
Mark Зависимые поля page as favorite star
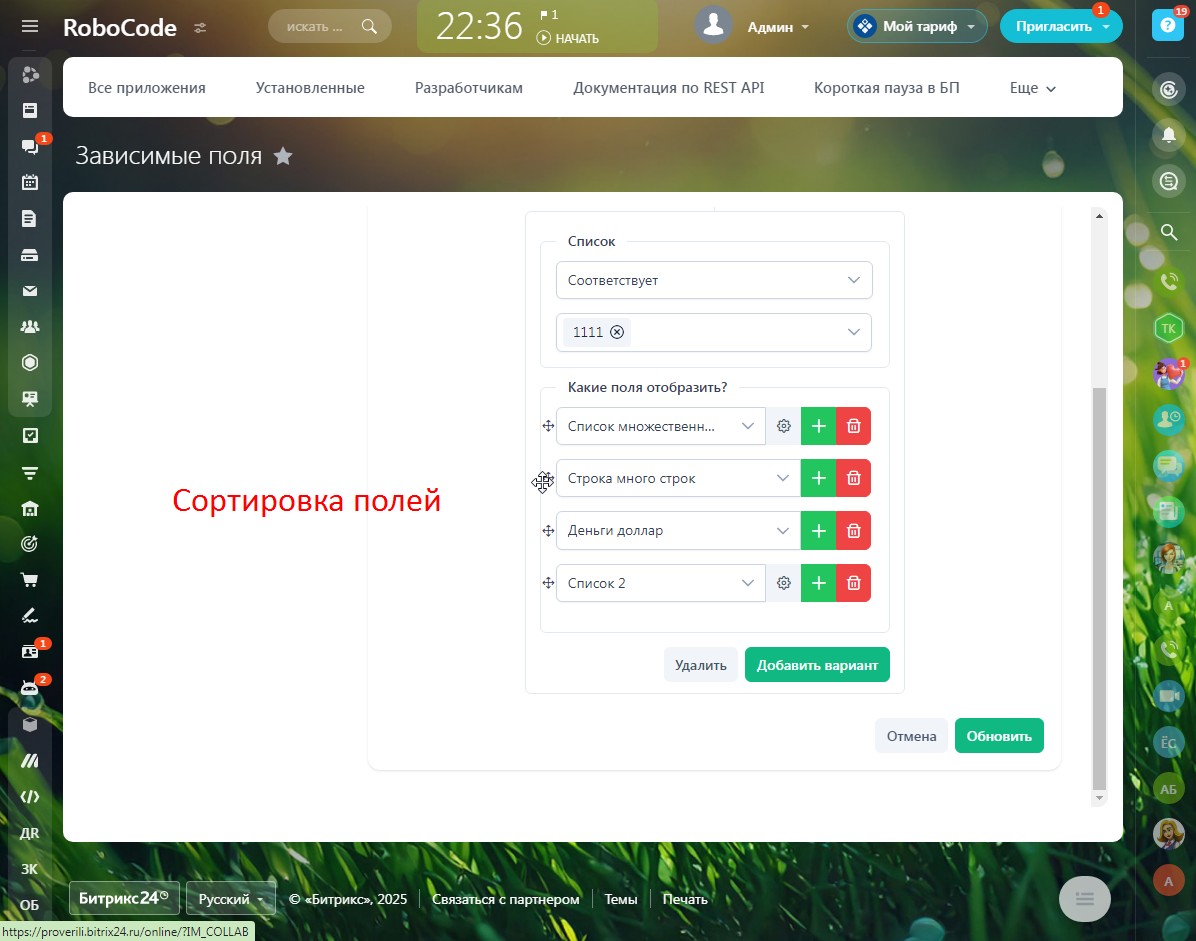coord(284,156)
